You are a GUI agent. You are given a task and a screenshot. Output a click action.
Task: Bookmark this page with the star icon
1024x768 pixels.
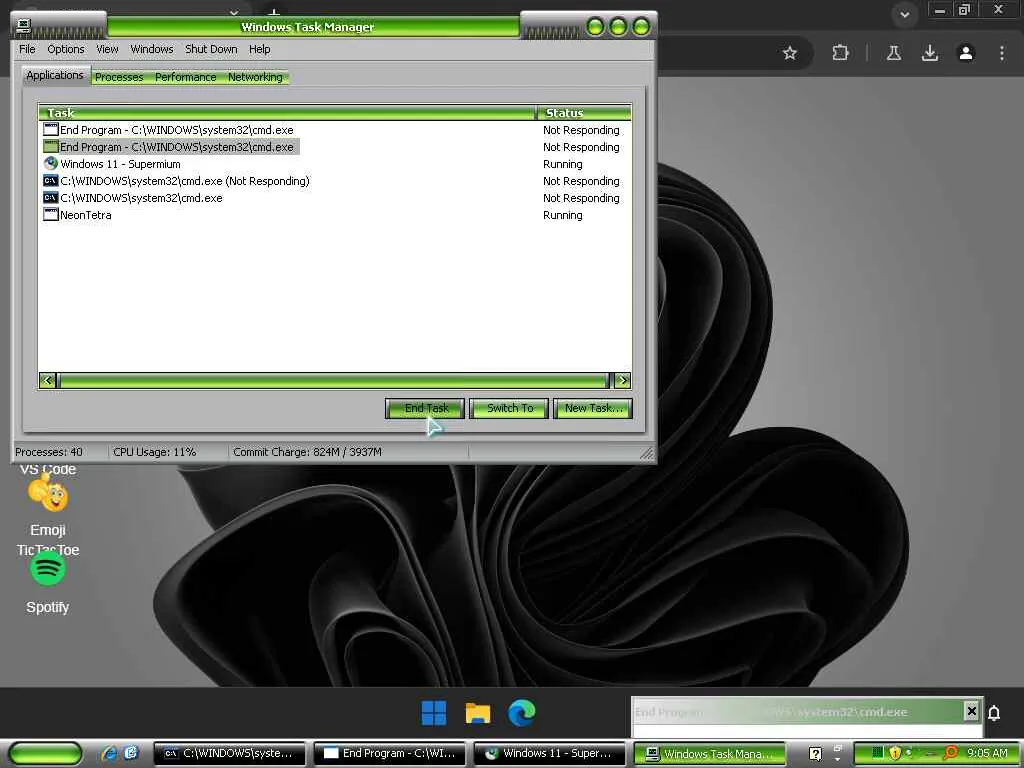(x=790, y=53)
